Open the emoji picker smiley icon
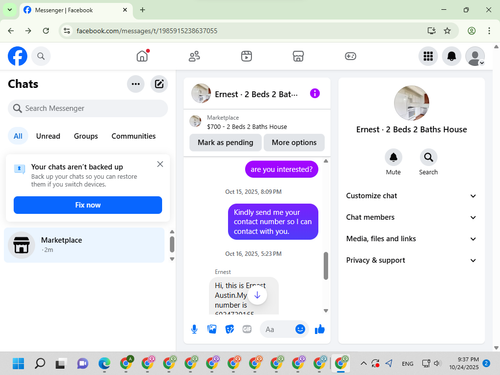This screenshot has width=500, height=375. [300, 329]
